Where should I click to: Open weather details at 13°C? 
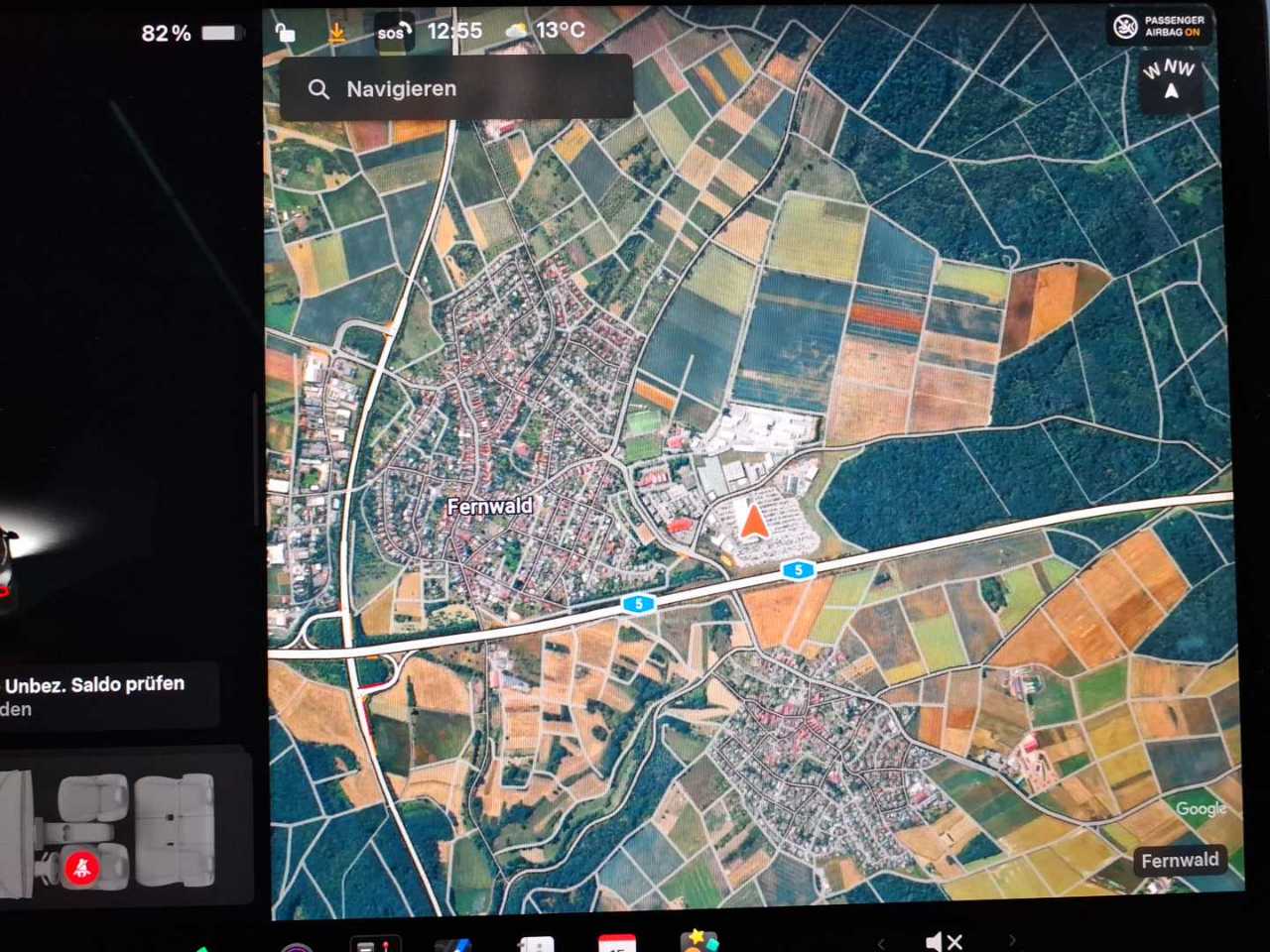pos(545,30)
